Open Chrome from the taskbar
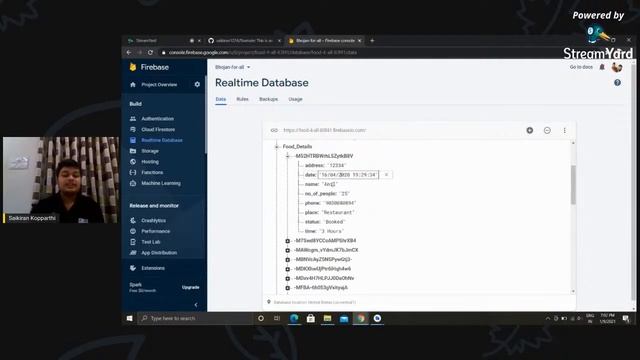640x360 pixels. [360, 318]
